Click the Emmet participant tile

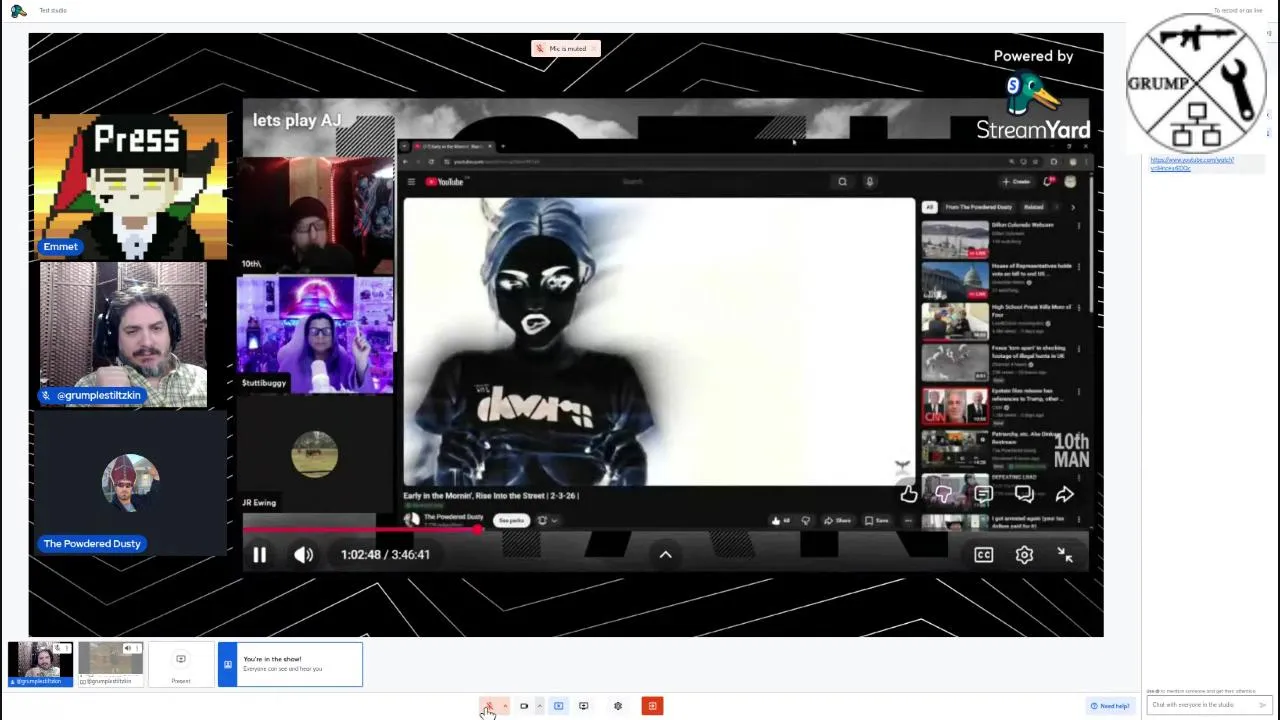(x=130, y=187)
